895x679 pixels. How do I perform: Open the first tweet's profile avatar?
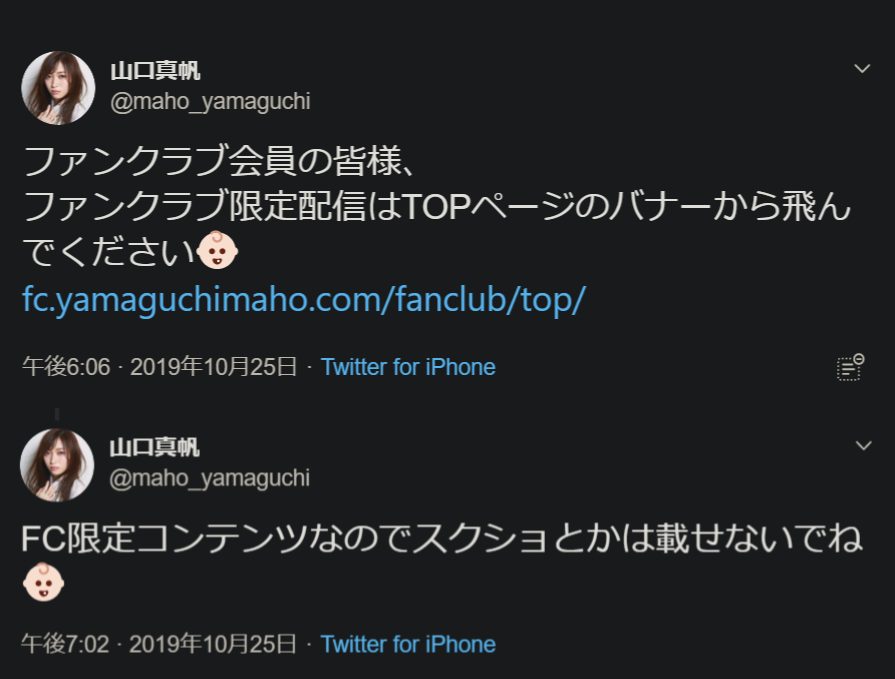click(58, 88)
